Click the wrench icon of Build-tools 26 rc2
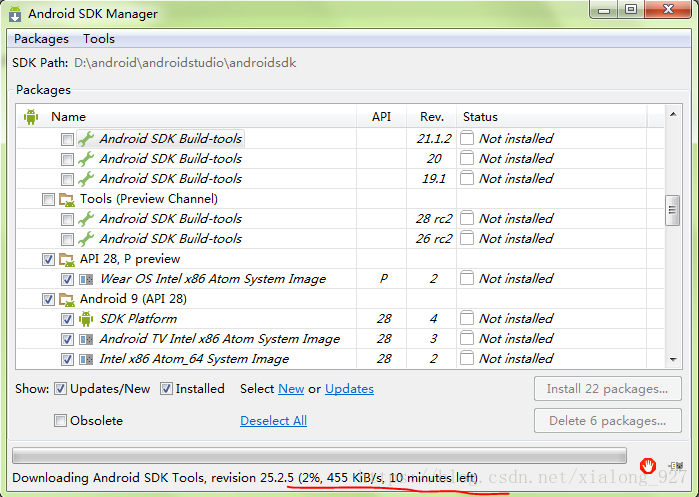Viewport: 699px width, 497px height. pyautogui.click(x=86, y=239)
